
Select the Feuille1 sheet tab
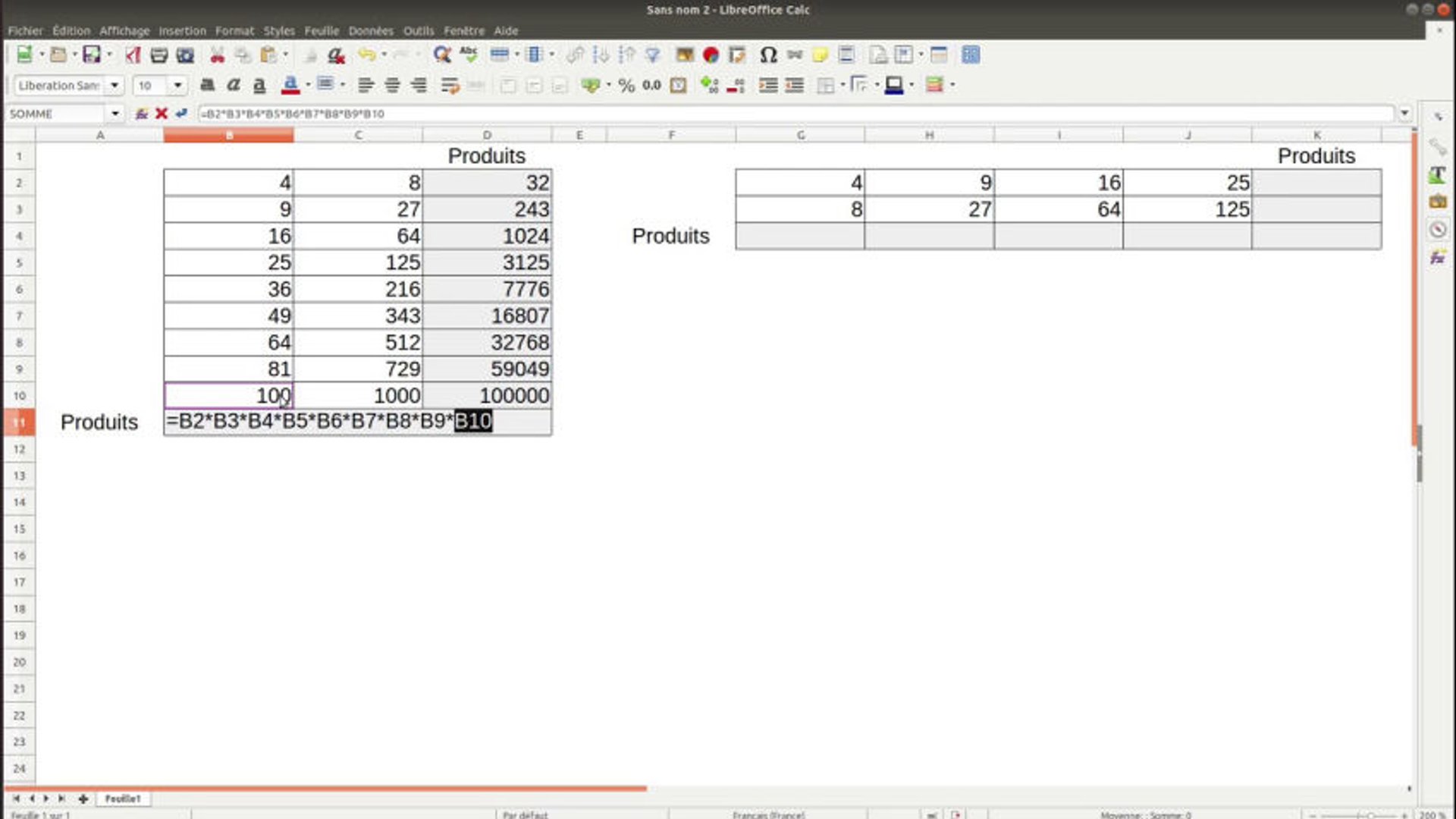pyautogui.click(x=123, y=799)
